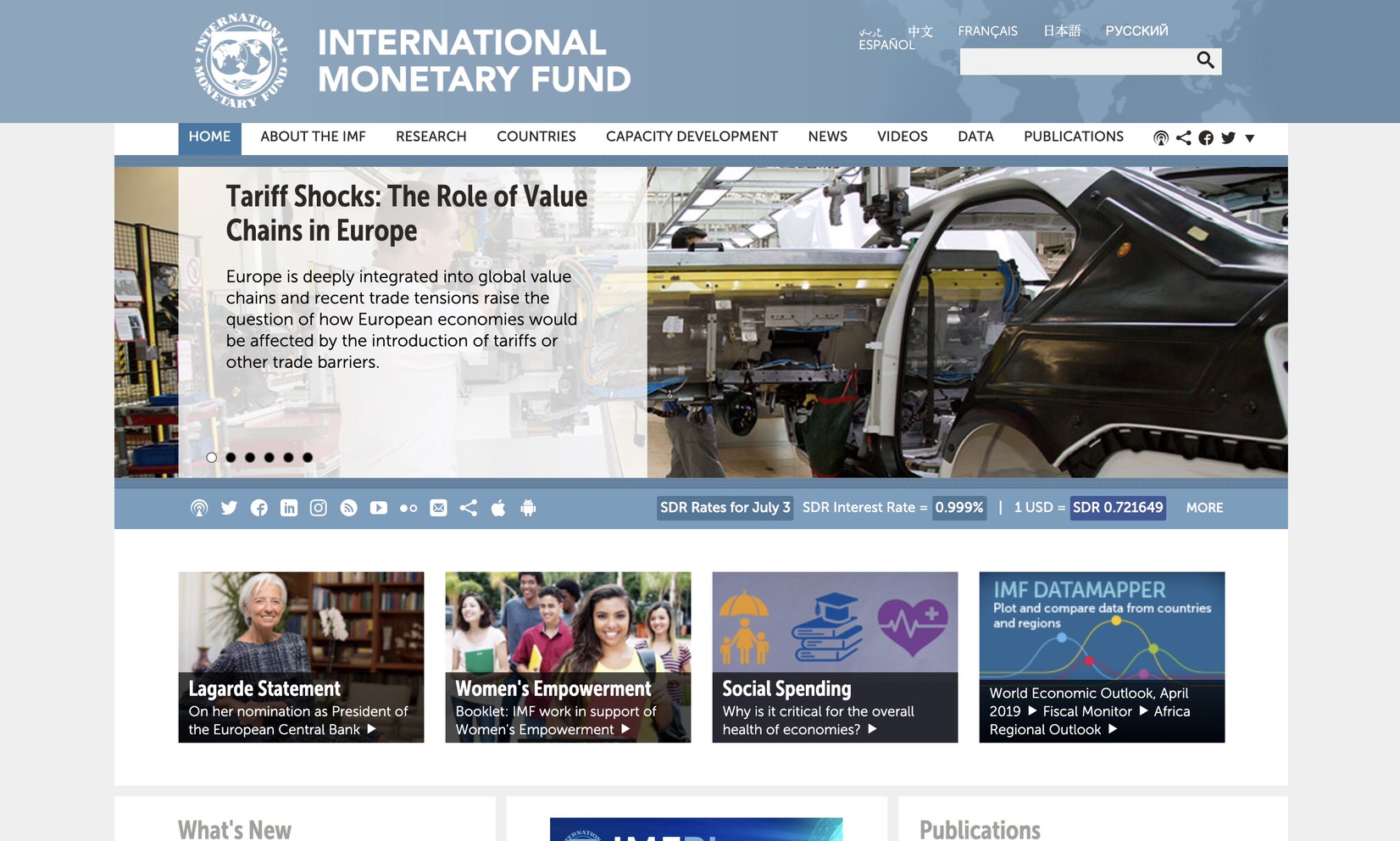Open the Women's Empowerment card
The width and height of the screenshot is (1400, 841).
point(568,657)
